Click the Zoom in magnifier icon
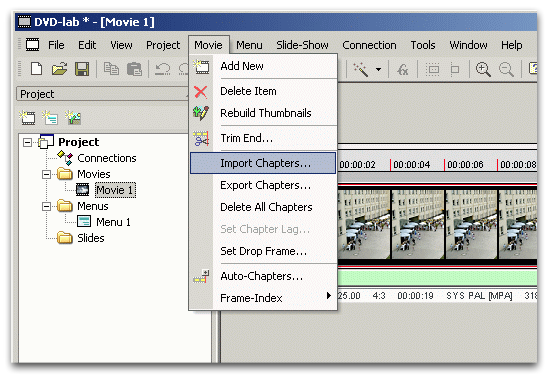This screenshot has width=550, height=380. click(x=483, y=69)
